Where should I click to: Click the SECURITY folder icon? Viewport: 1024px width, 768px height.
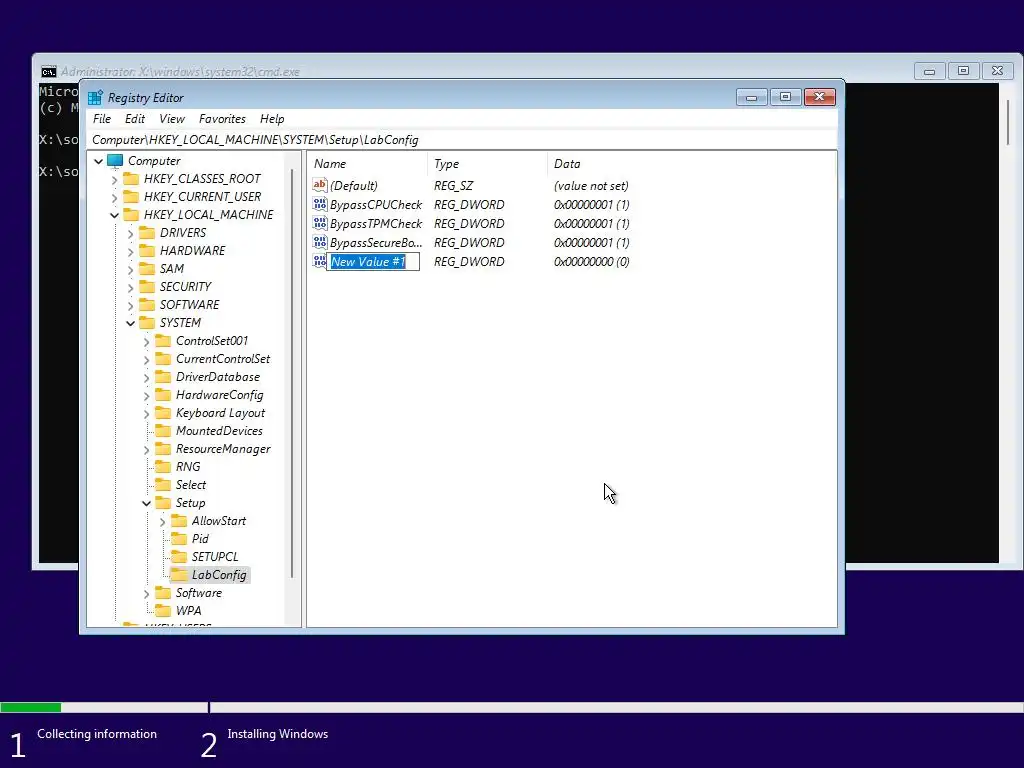click(148, 287)
